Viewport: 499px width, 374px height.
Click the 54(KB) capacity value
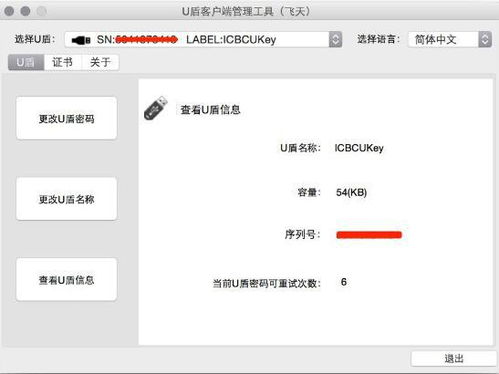(x=351, y=192)
